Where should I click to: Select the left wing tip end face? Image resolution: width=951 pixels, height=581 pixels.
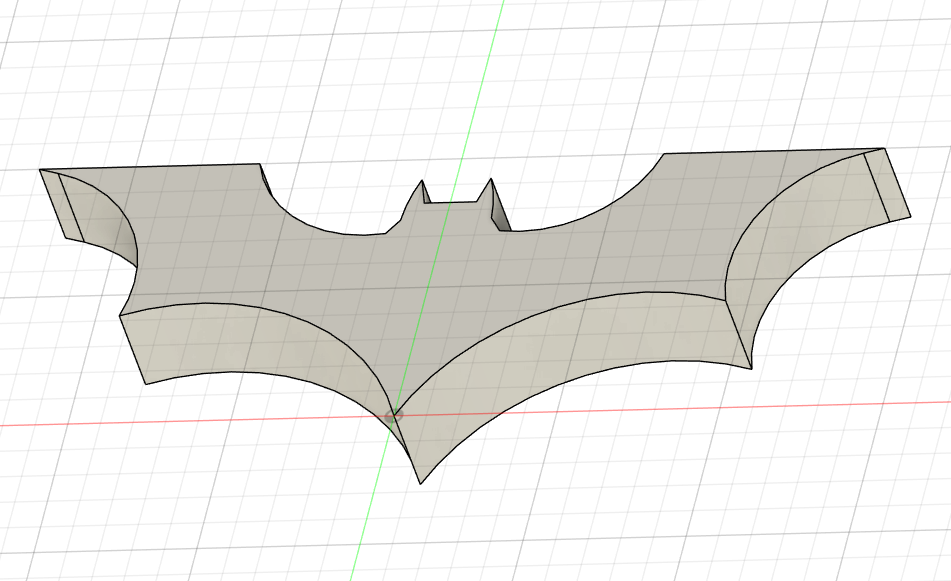point(61,205)
